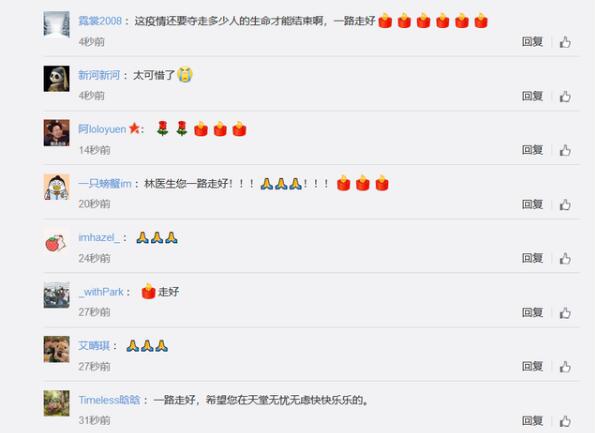Like _withPark's comment
The height and width of the screenshot is (433, 595).
click(565, 313)
